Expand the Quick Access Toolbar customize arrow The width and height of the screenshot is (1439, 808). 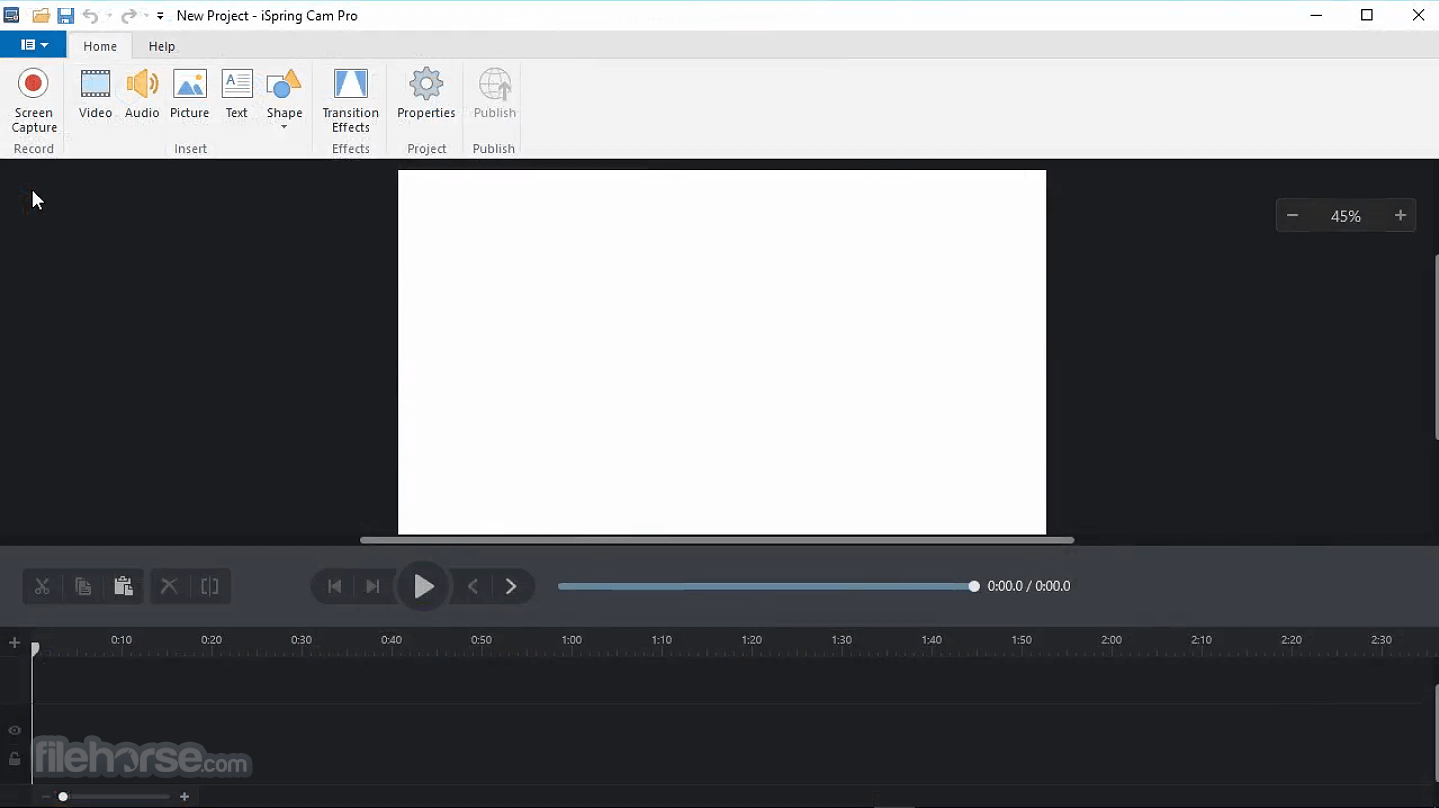click(x=160, y=16)
